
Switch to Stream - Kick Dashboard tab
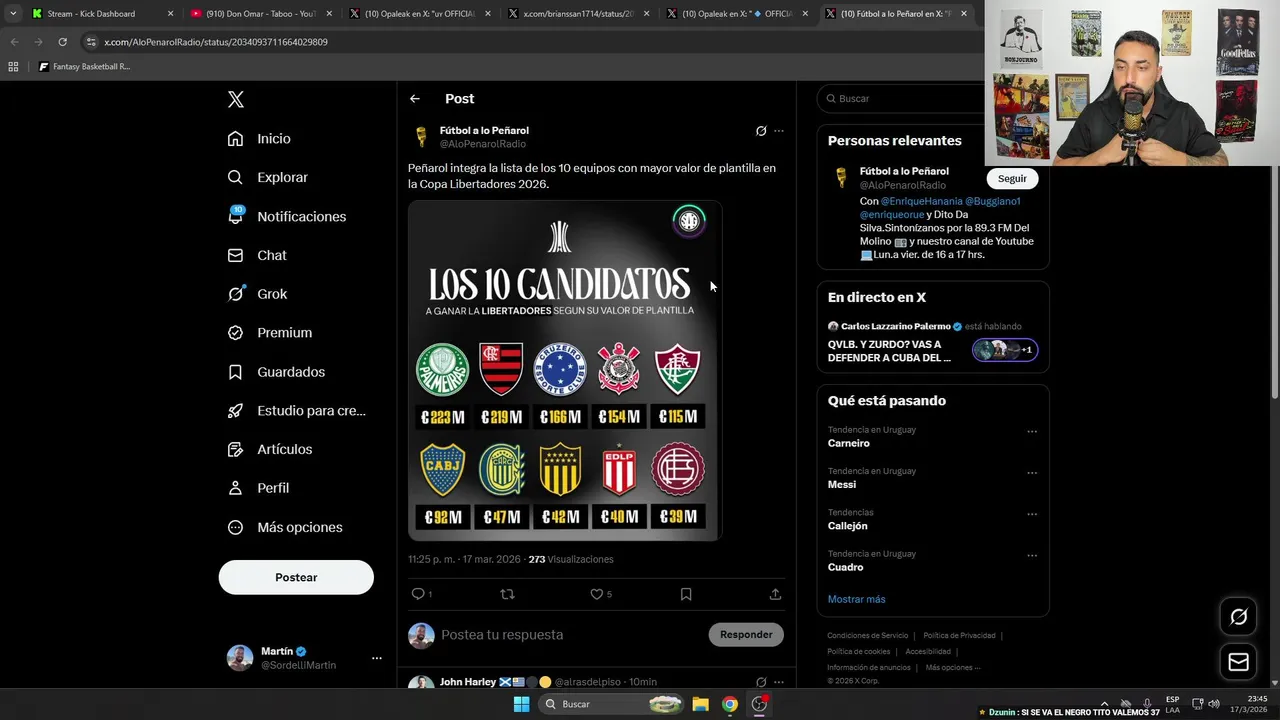tap(101, 14)
